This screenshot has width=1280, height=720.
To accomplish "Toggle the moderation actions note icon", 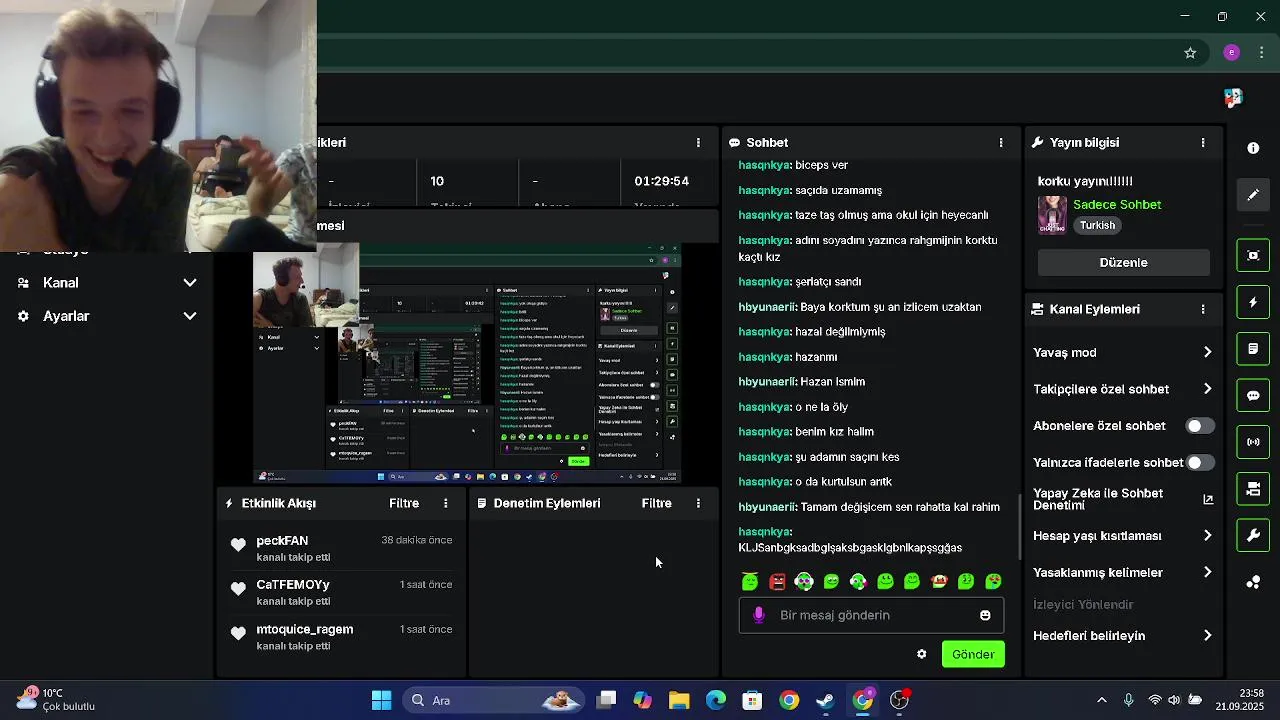I will pos(1253,349).
